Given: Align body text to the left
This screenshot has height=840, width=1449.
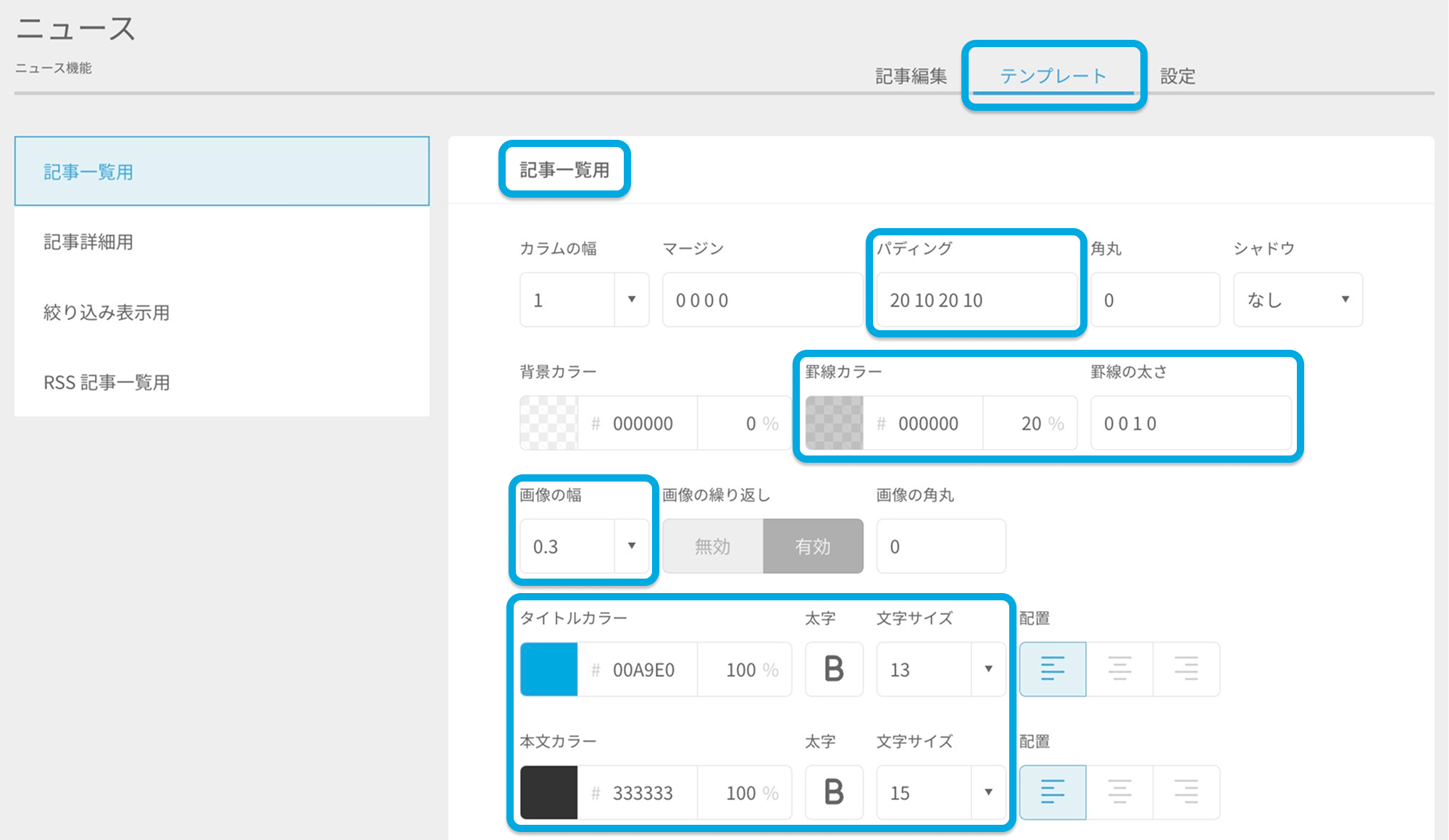Looking at the screenshot, I should 1053,792.
